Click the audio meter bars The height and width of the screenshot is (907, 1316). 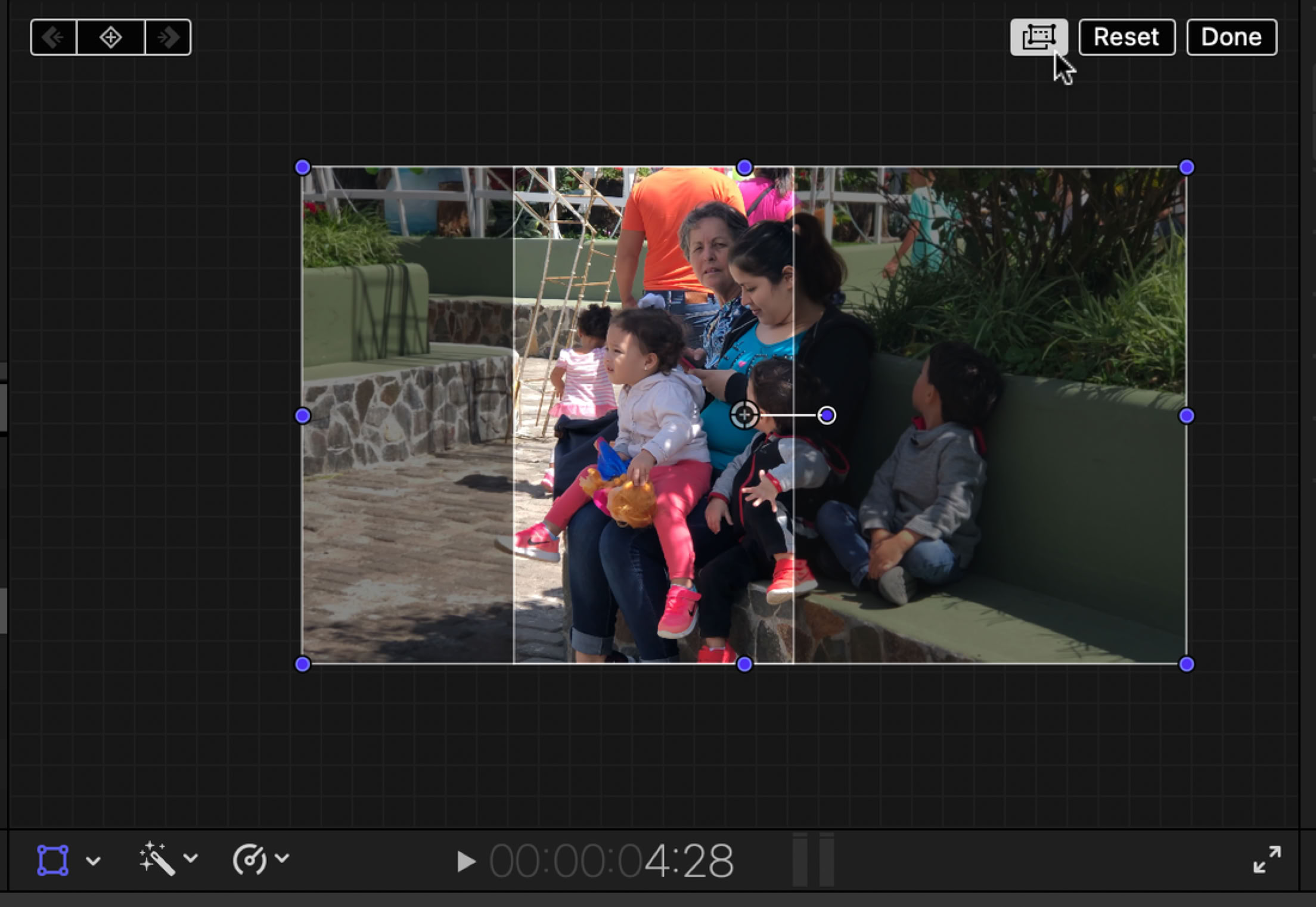pos(813,860)
